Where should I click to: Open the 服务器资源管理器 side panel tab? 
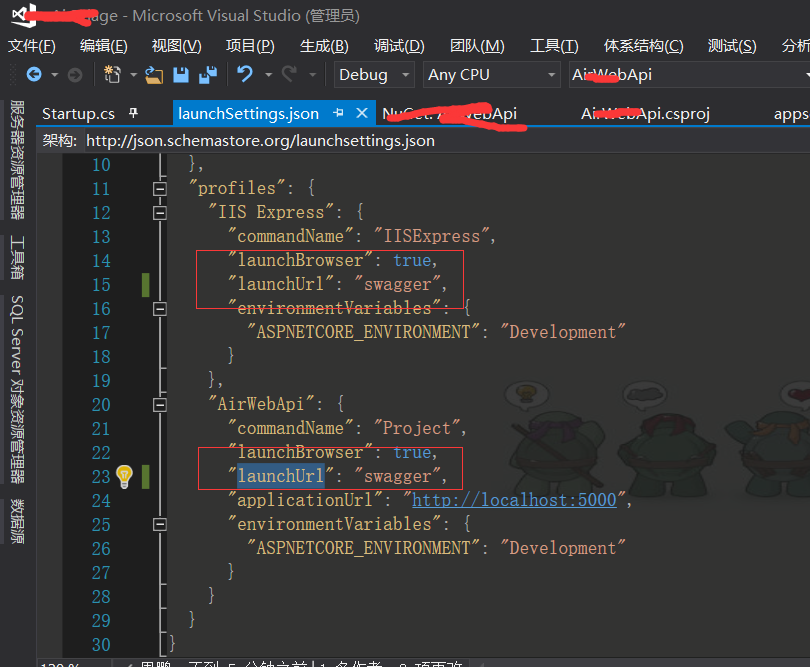pyautogui.click(x=18, y=160)
